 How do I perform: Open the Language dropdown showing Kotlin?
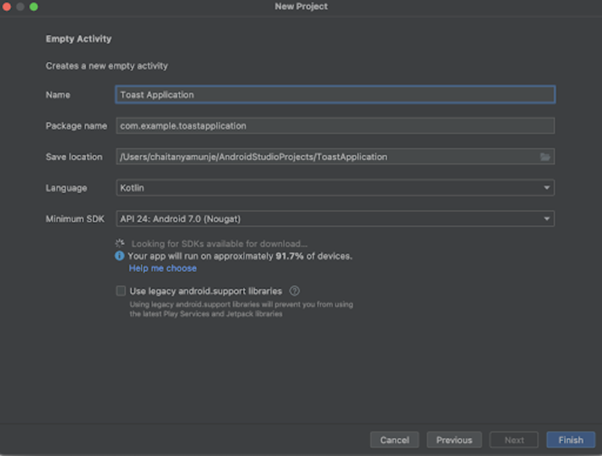click(335, 187)
